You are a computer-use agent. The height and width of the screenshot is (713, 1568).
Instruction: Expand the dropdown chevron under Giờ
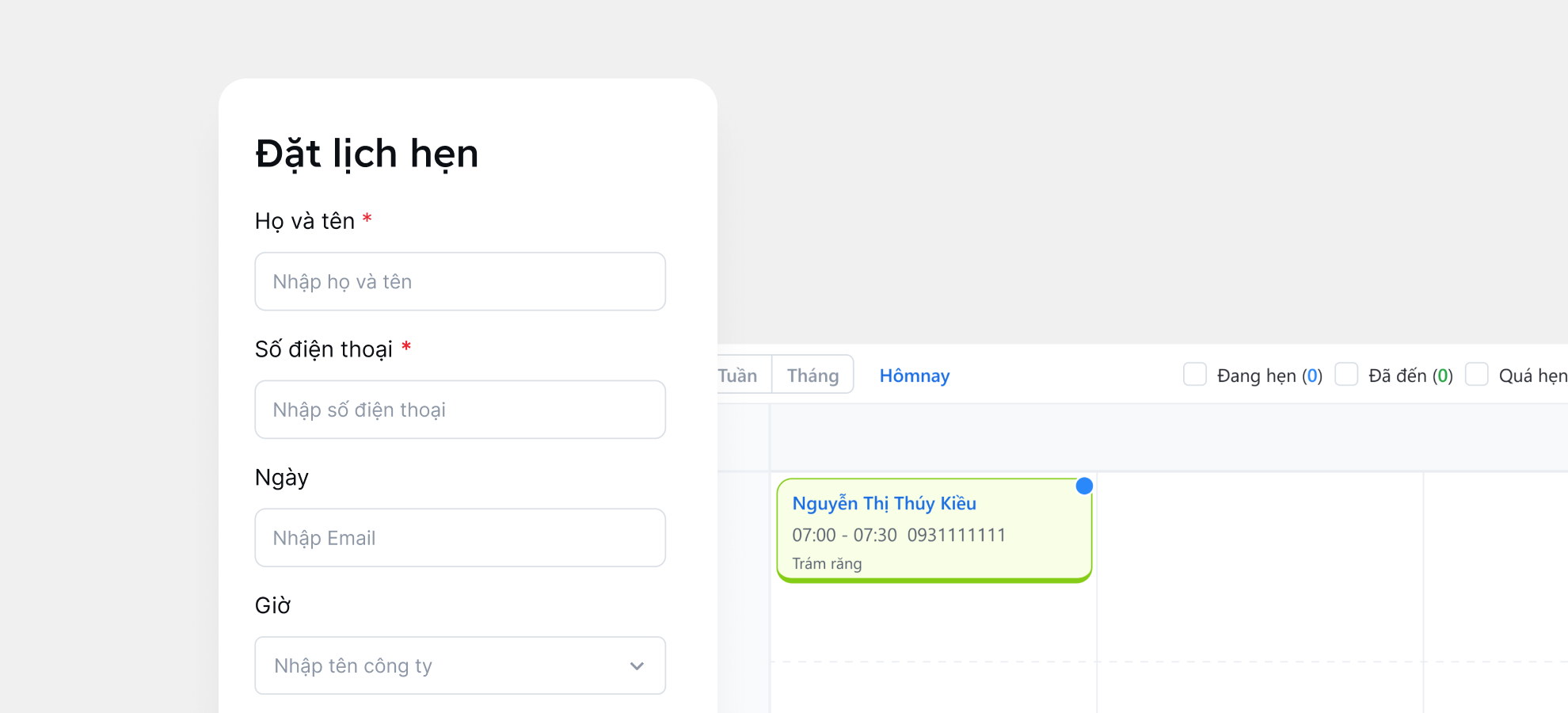click(637, 666)
